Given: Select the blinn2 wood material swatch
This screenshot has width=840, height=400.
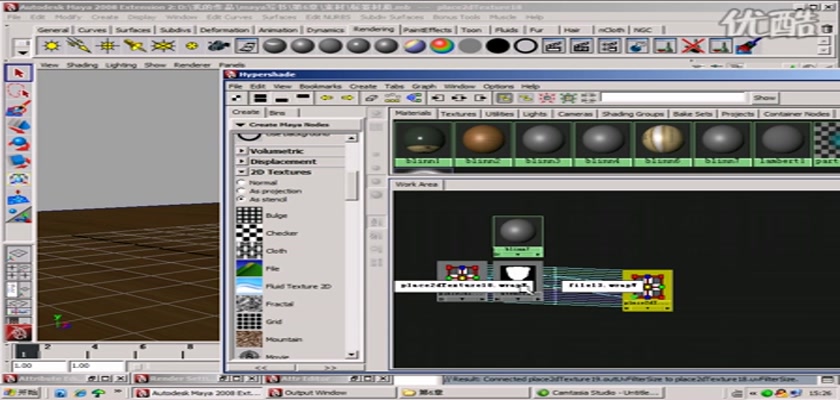Looking at the screenshot, I should click(484, 143).
